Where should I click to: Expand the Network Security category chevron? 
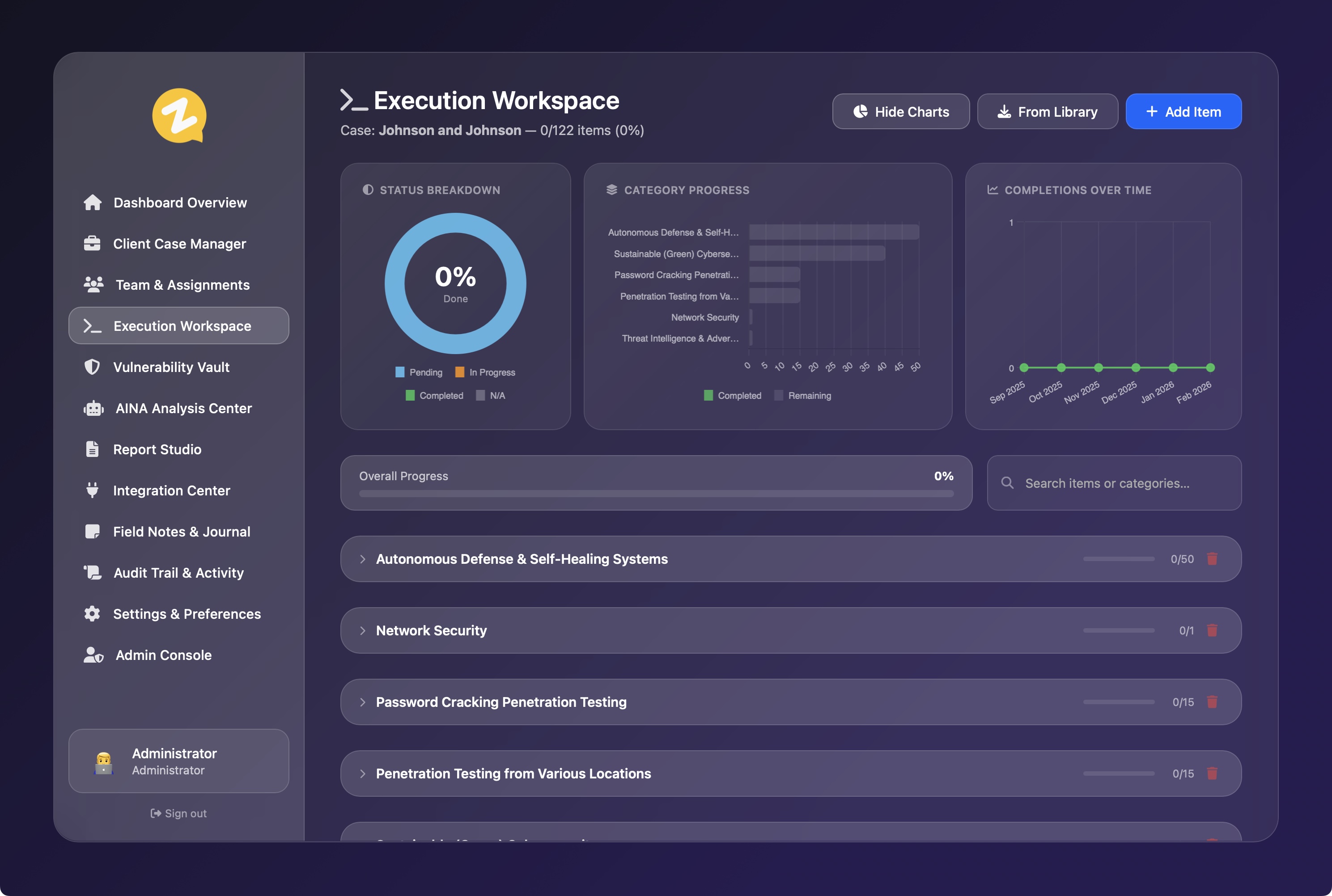[362, 630]
